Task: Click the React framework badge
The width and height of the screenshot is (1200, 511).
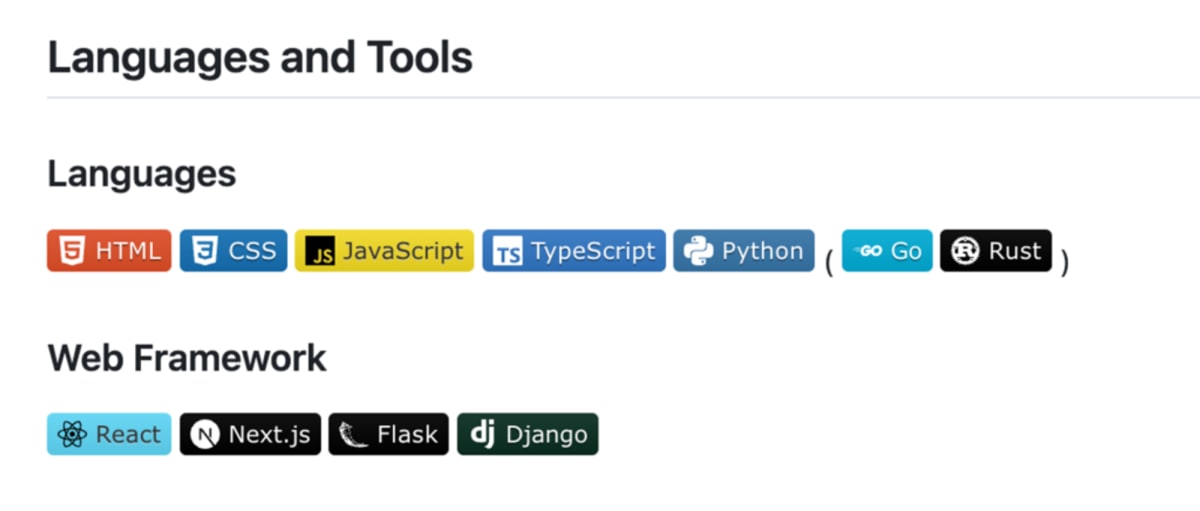Action: click(109, 434)
